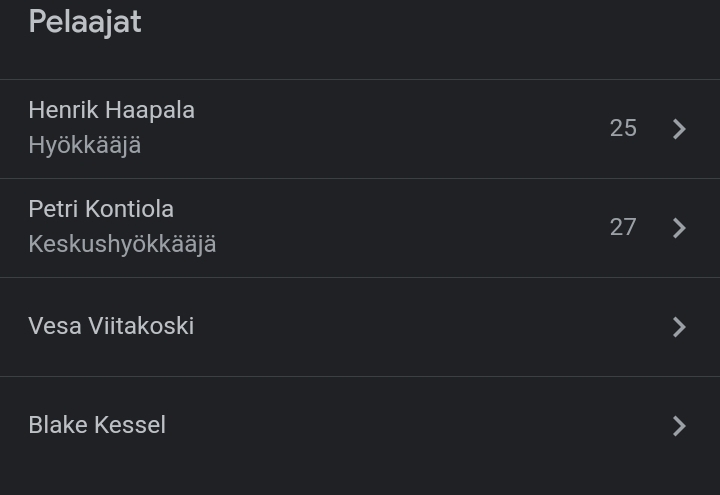Open Henrik Haapala's details via chevron arrow

click(679, 129)
